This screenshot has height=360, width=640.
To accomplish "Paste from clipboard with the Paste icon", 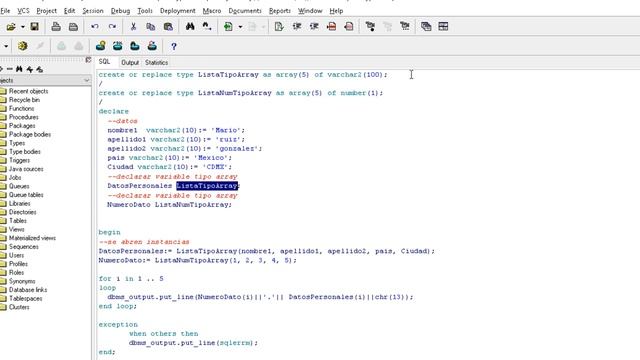I will [168, 27].
